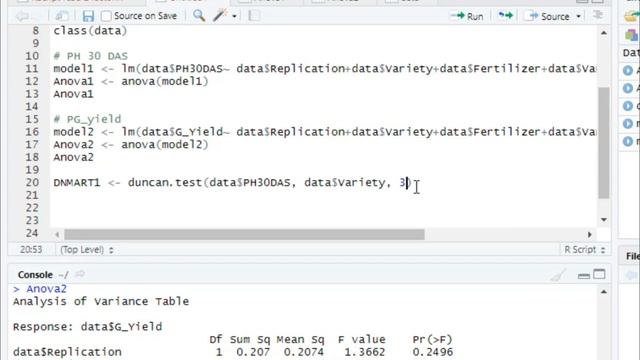Go back to previous source location
This screenshot has width=640, height=360.
22,16
